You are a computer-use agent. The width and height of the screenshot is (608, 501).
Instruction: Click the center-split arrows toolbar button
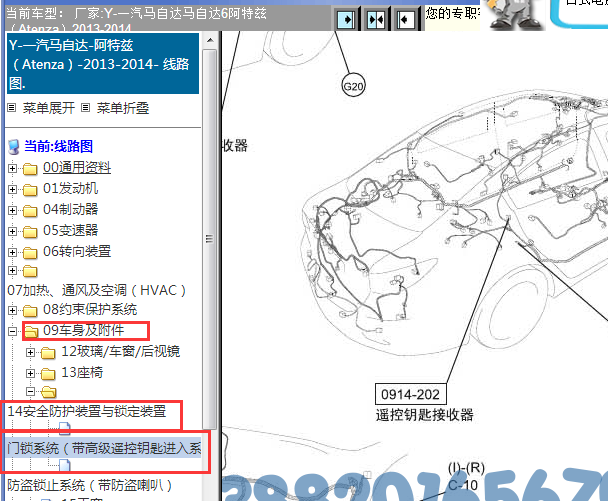coord(376,19)
